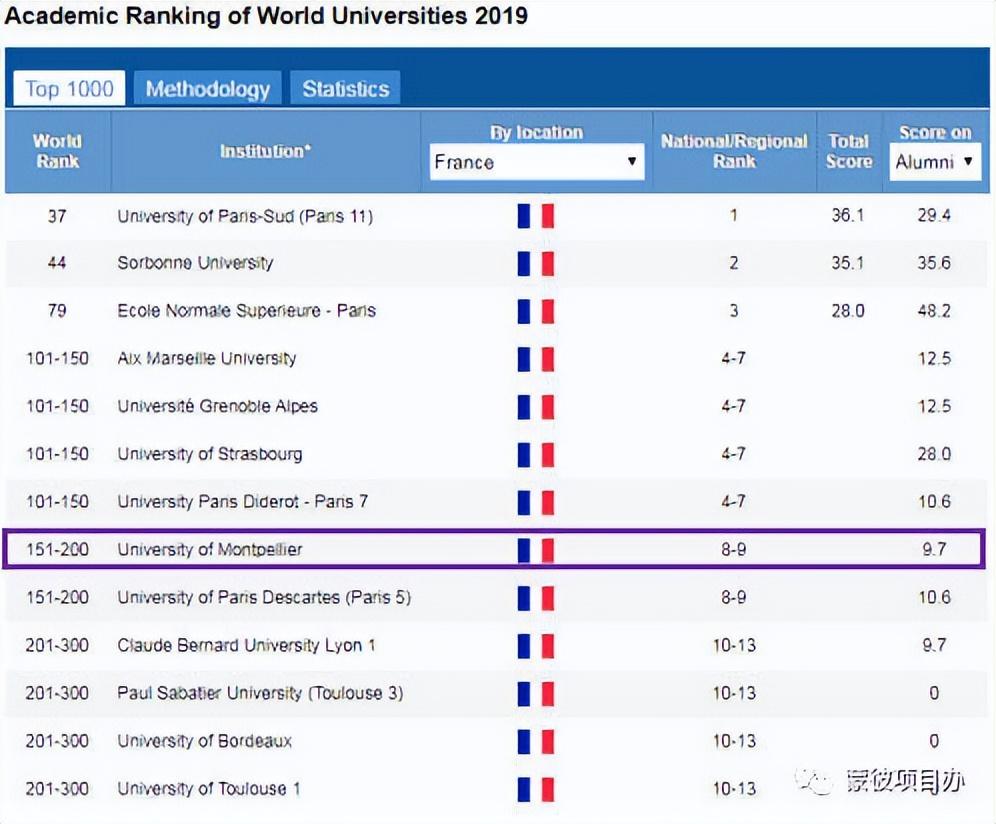Select alumni score 35.6 cell
The image size is (996, 824).
click(x=934, y=263)
